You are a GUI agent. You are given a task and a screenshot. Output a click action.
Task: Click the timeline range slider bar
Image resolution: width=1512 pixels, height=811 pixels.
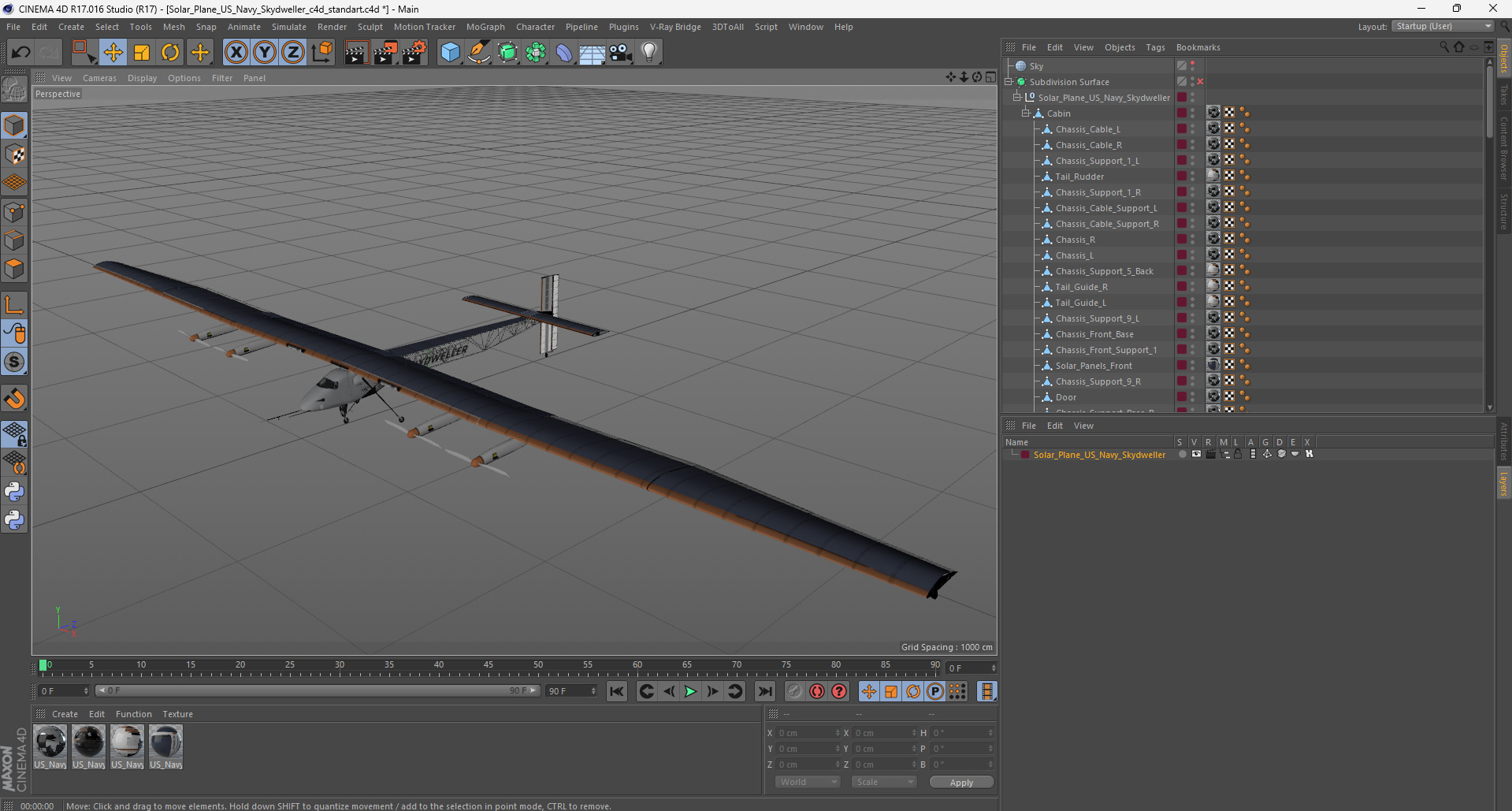[x=318, y=690]
